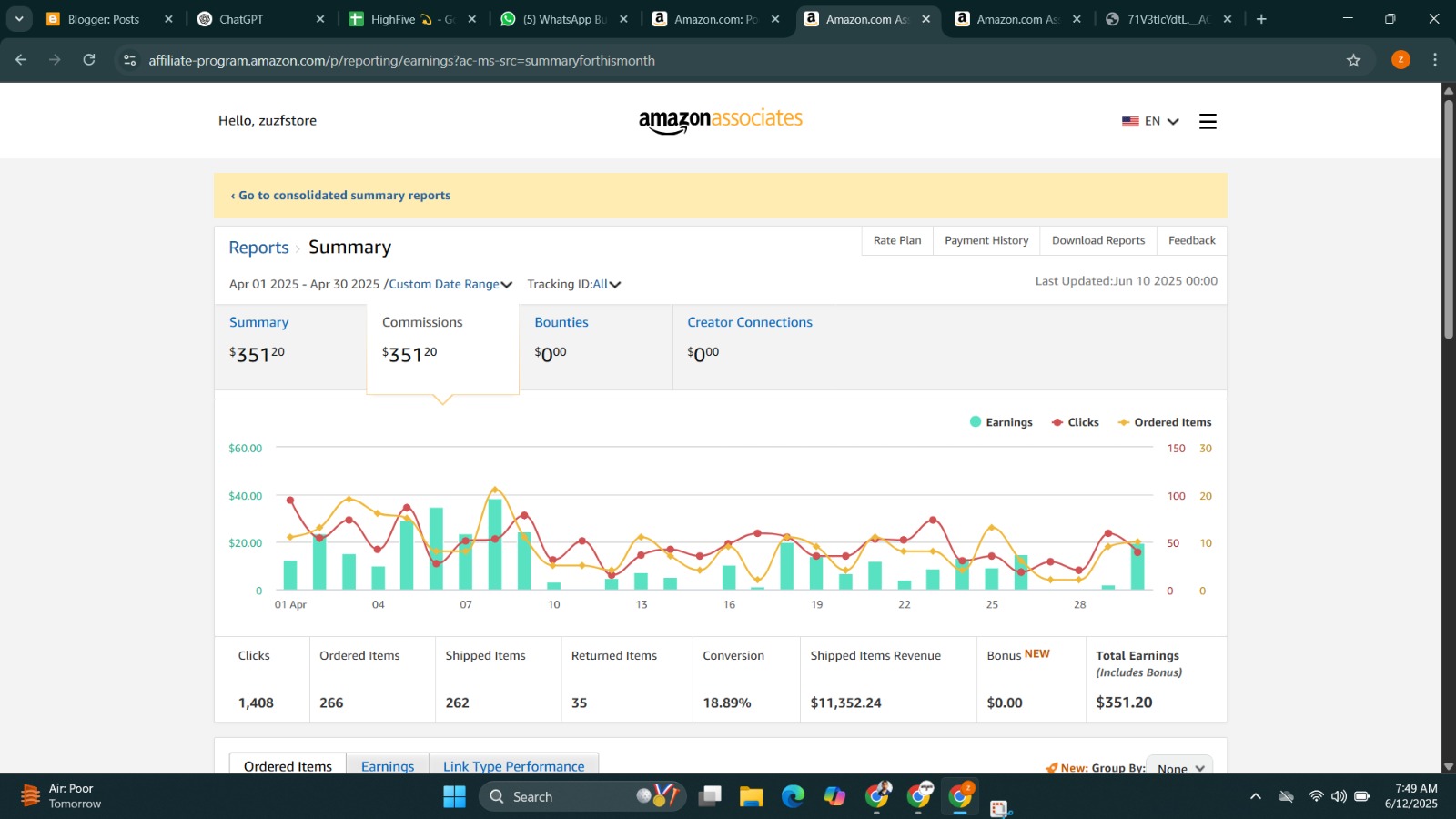Open the EN language selector
1456x819 pixels.
pyautogui.click(x=1151, y=121)
